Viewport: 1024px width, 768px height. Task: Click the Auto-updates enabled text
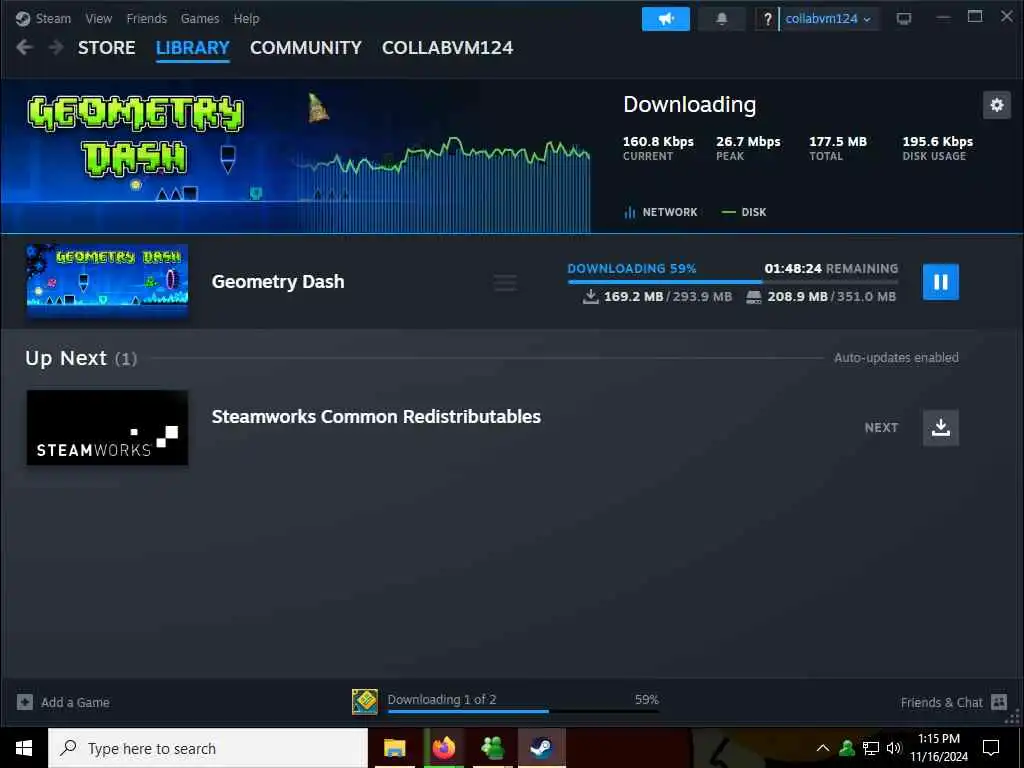click(x=896, y=358)
